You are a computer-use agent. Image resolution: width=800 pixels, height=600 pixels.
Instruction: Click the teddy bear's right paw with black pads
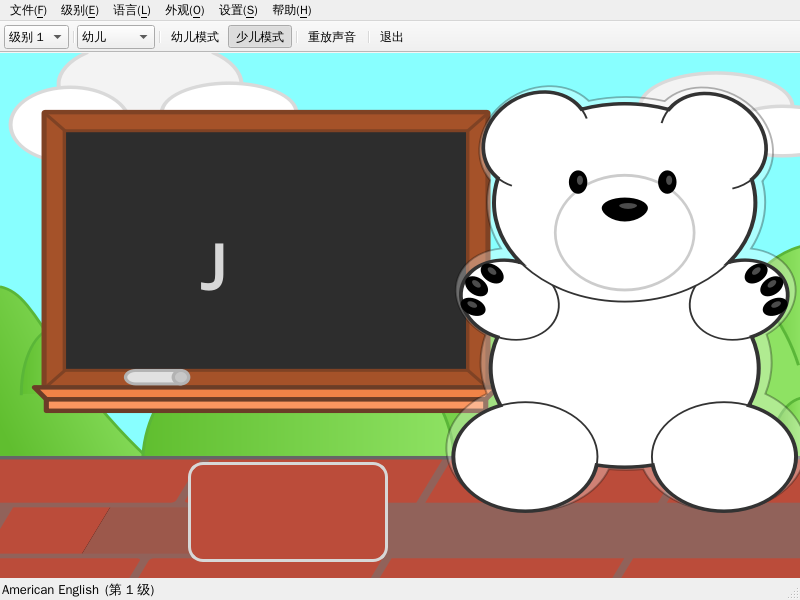click(x=738, y=298)
